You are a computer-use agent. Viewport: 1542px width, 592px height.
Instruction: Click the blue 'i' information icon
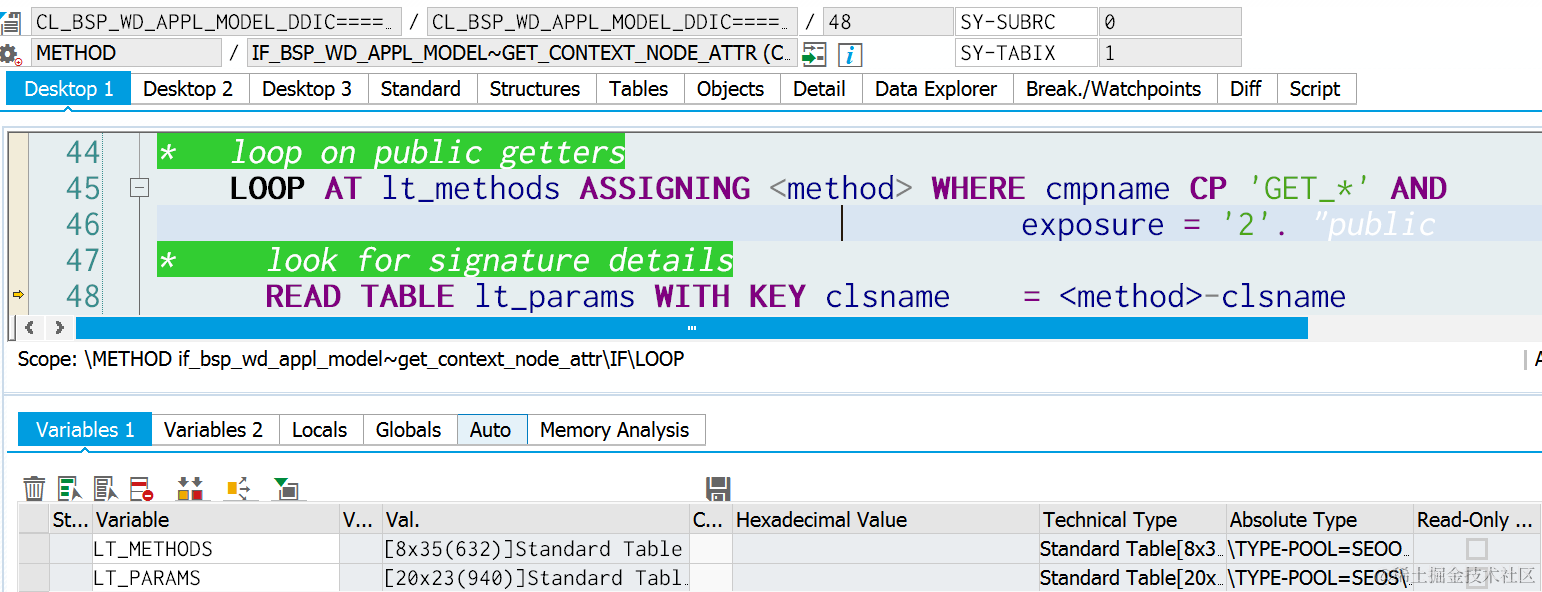click(x=850, y=54)
